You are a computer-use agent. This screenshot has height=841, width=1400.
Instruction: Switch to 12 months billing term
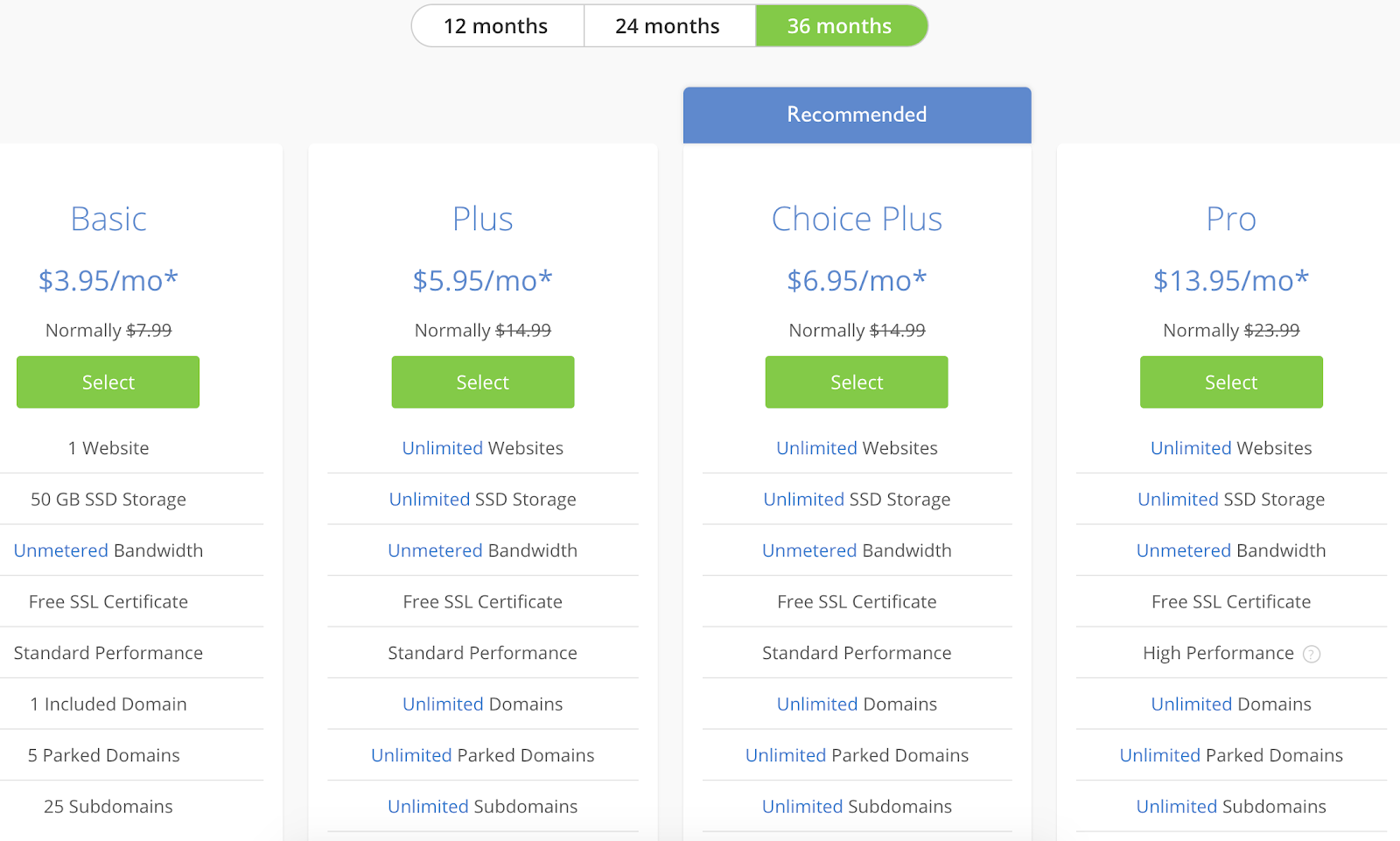tap(497, 26)
